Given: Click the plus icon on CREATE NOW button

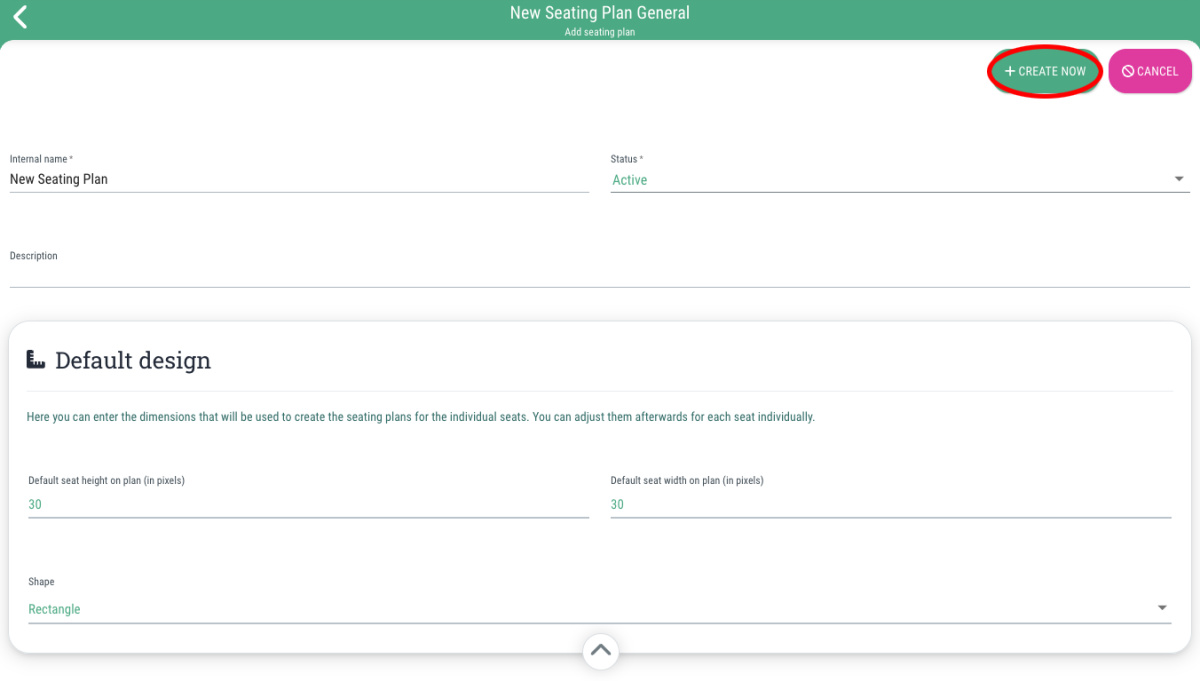Looking at the screenshot, I should click(1010, 71).
